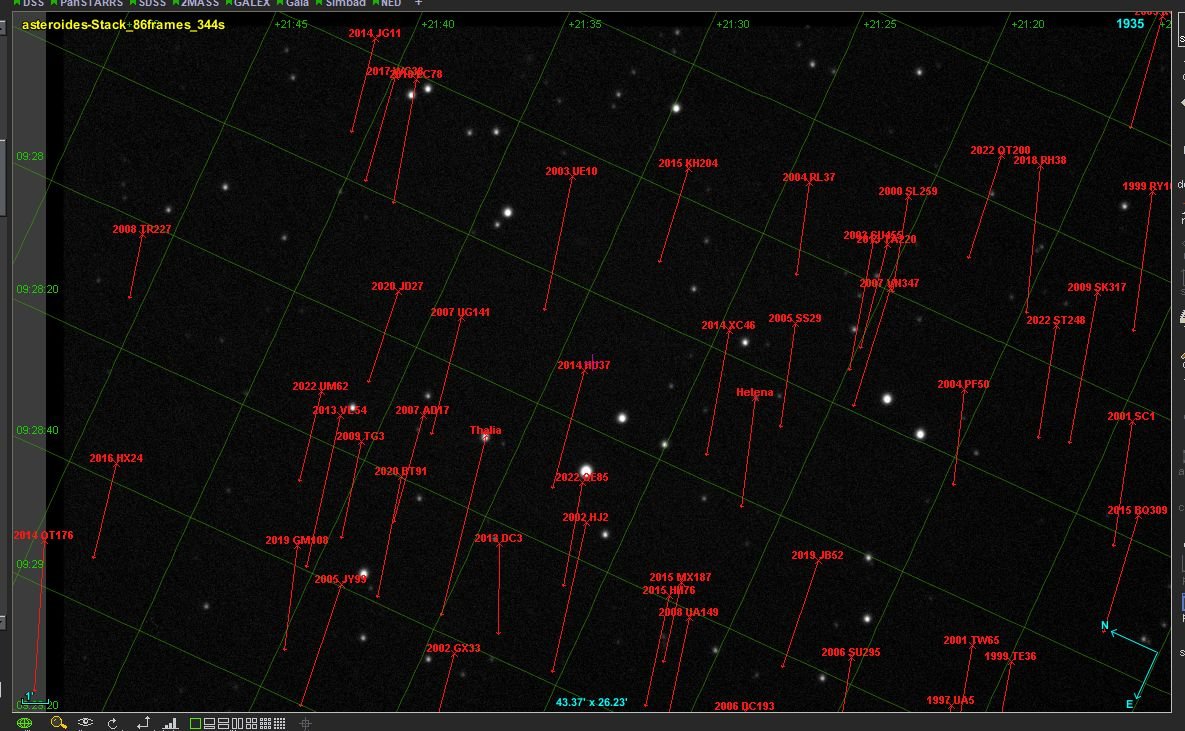Image resolution: width=1185 pixels, height=731 pixels.
Task: Switch to nine-panel view layout
Action: [266, 723]
